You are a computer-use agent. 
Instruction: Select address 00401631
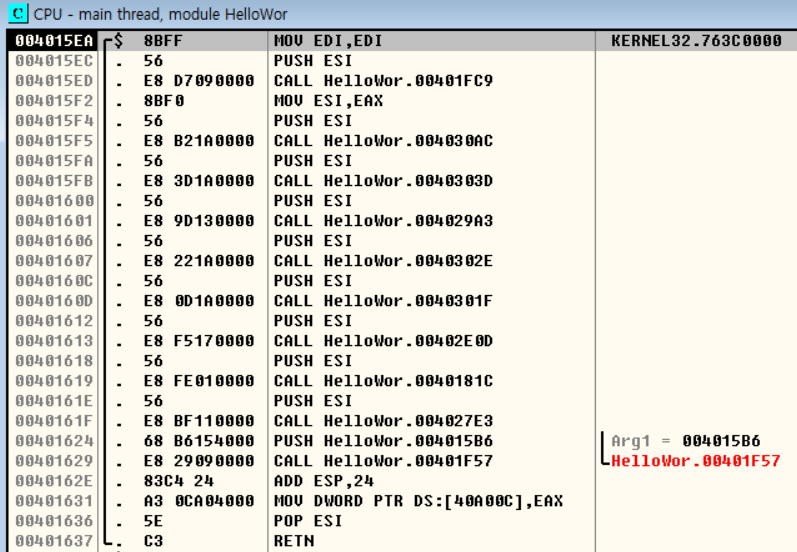tap(54, 501)
